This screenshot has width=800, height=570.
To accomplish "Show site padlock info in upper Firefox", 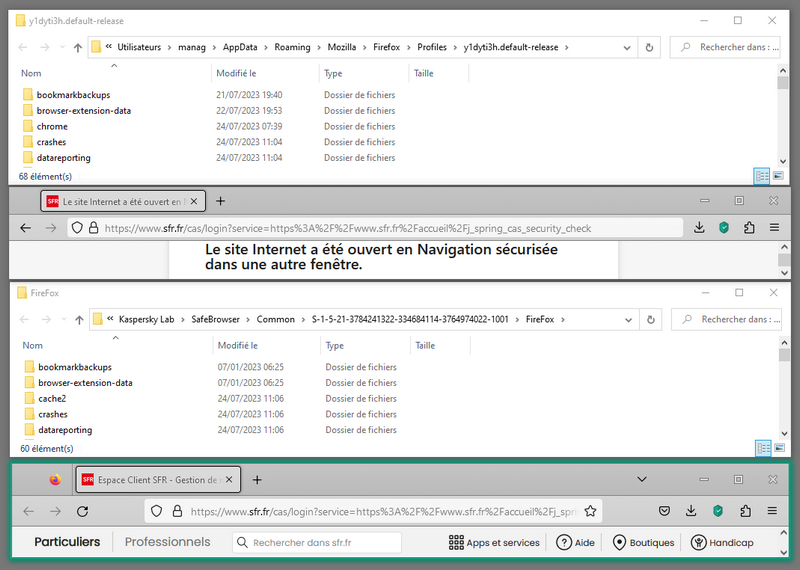I will pos(93,228).
